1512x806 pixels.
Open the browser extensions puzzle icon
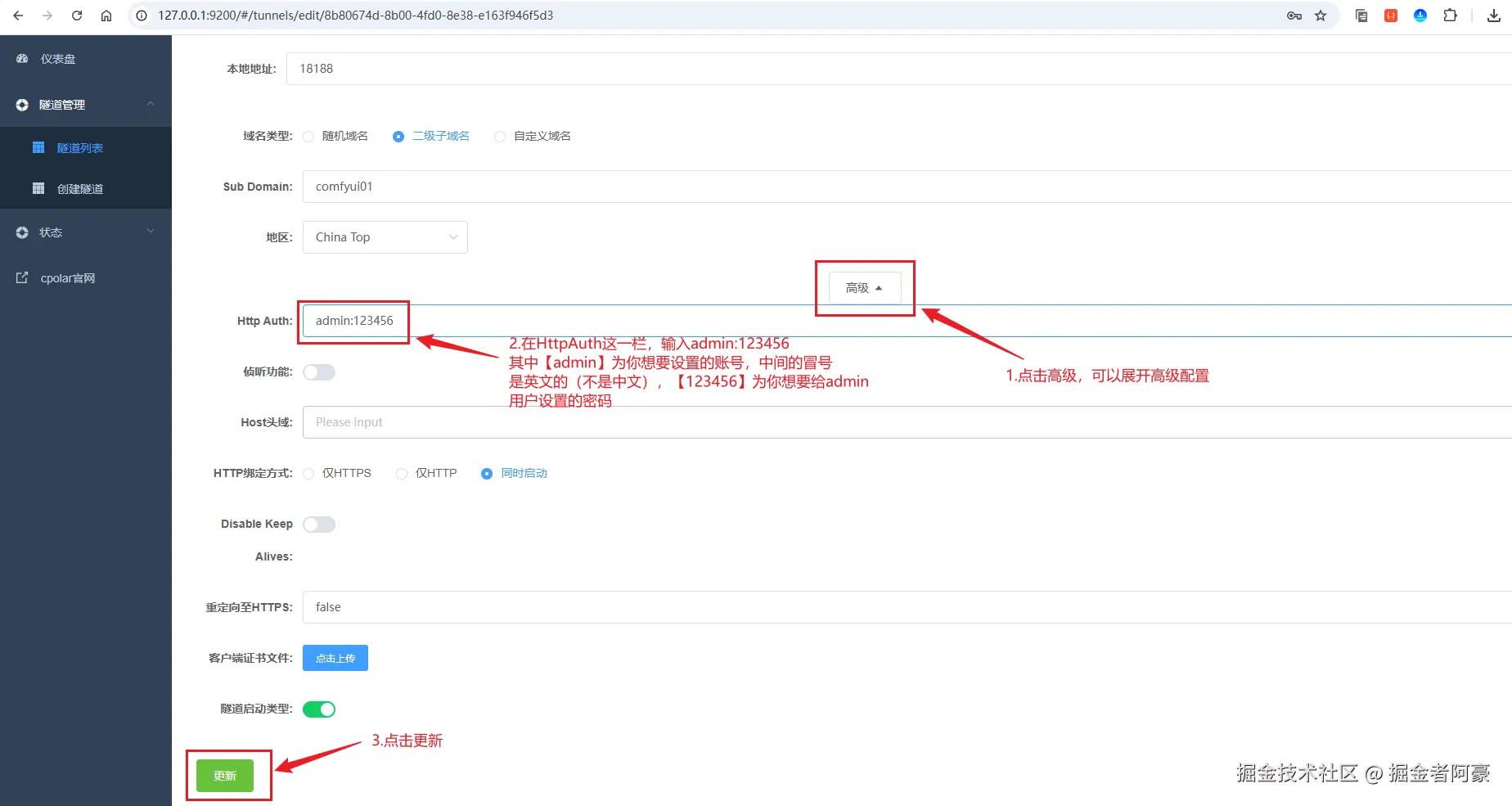click(x=1450, y=16)
